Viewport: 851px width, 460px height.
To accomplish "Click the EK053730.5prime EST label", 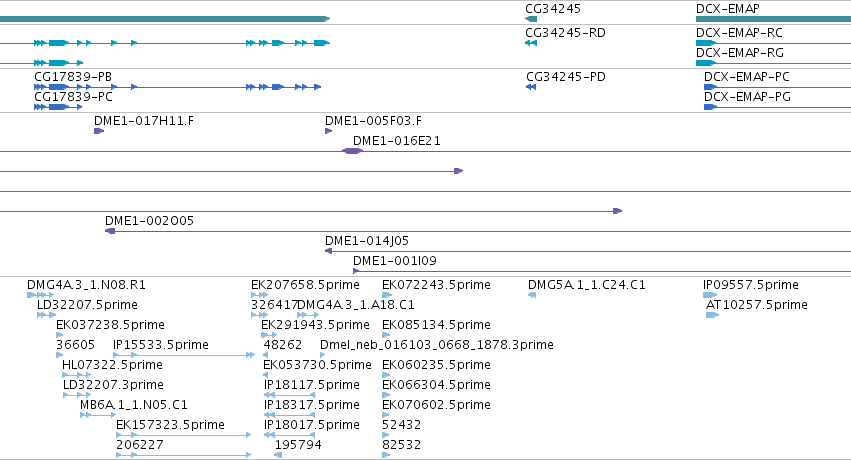I will click(x=317, y=365).
